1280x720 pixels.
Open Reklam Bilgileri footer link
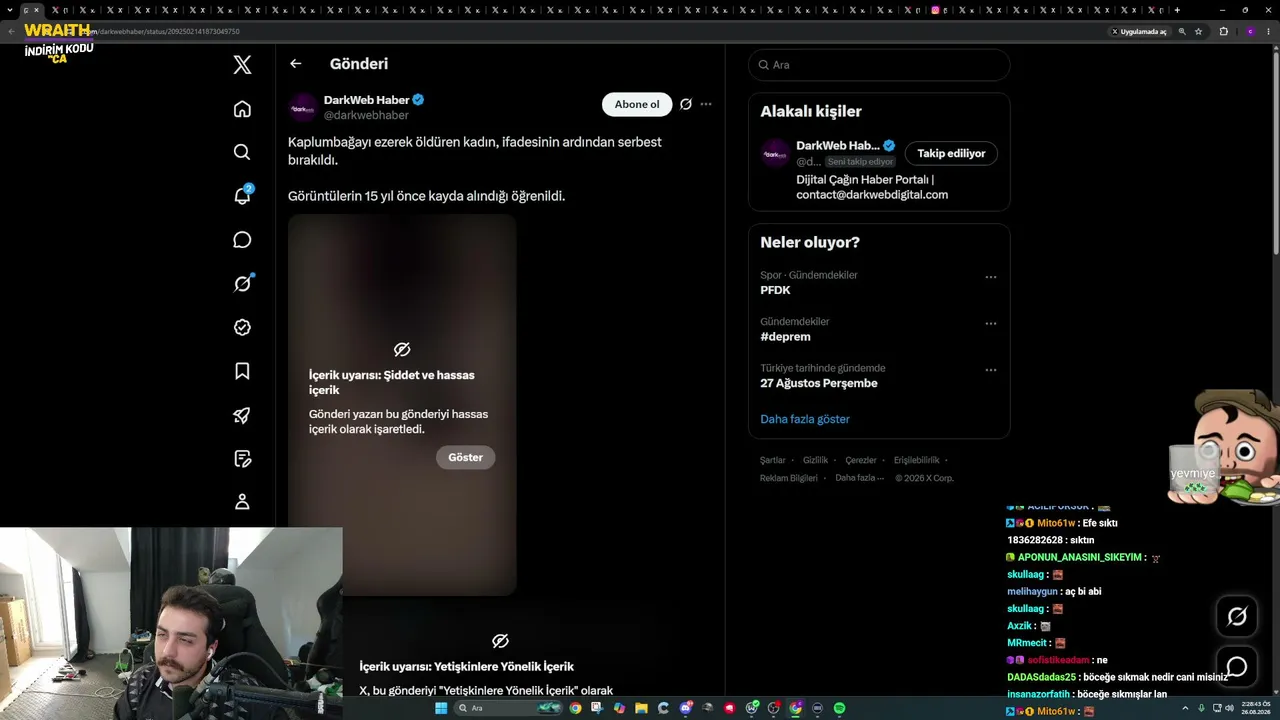click(x=789, y=478)
